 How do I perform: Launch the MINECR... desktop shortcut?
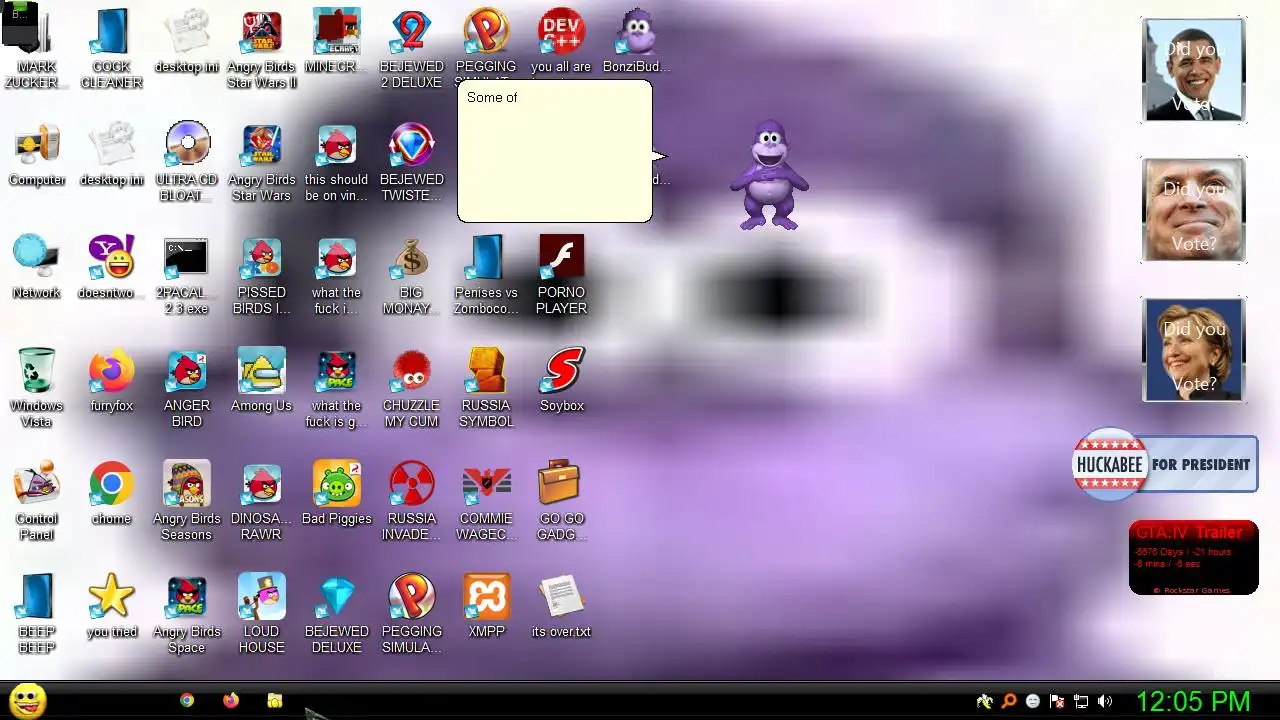tap(336, 40)
